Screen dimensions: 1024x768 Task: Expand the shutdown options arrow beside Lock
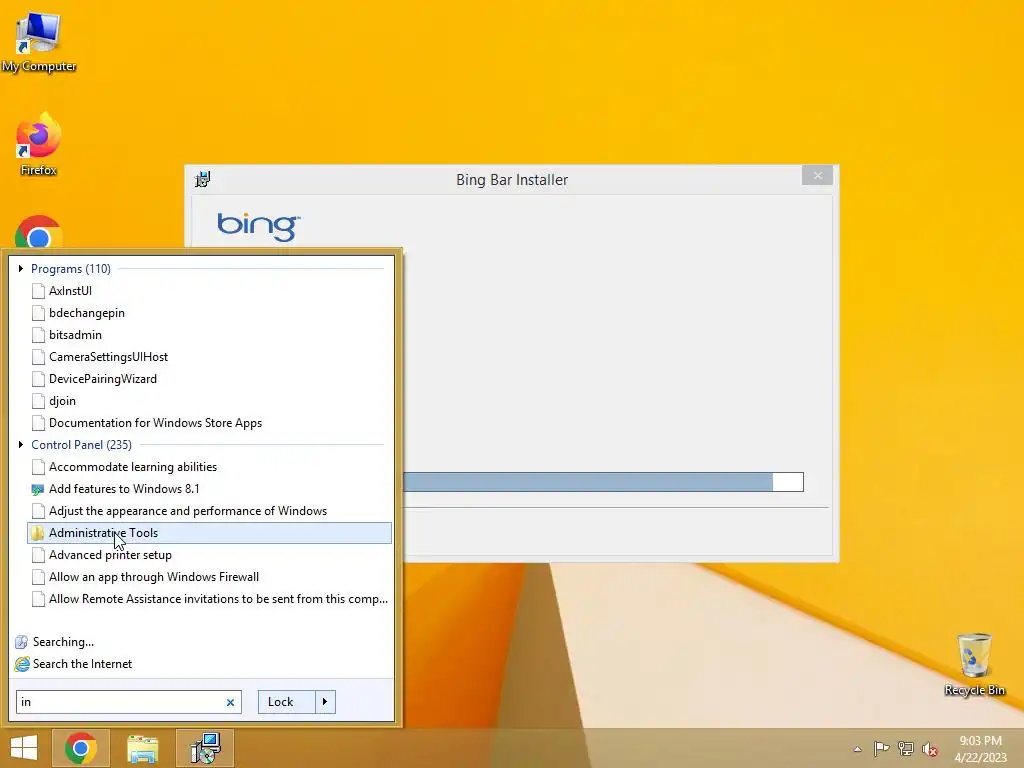point(325,702)
